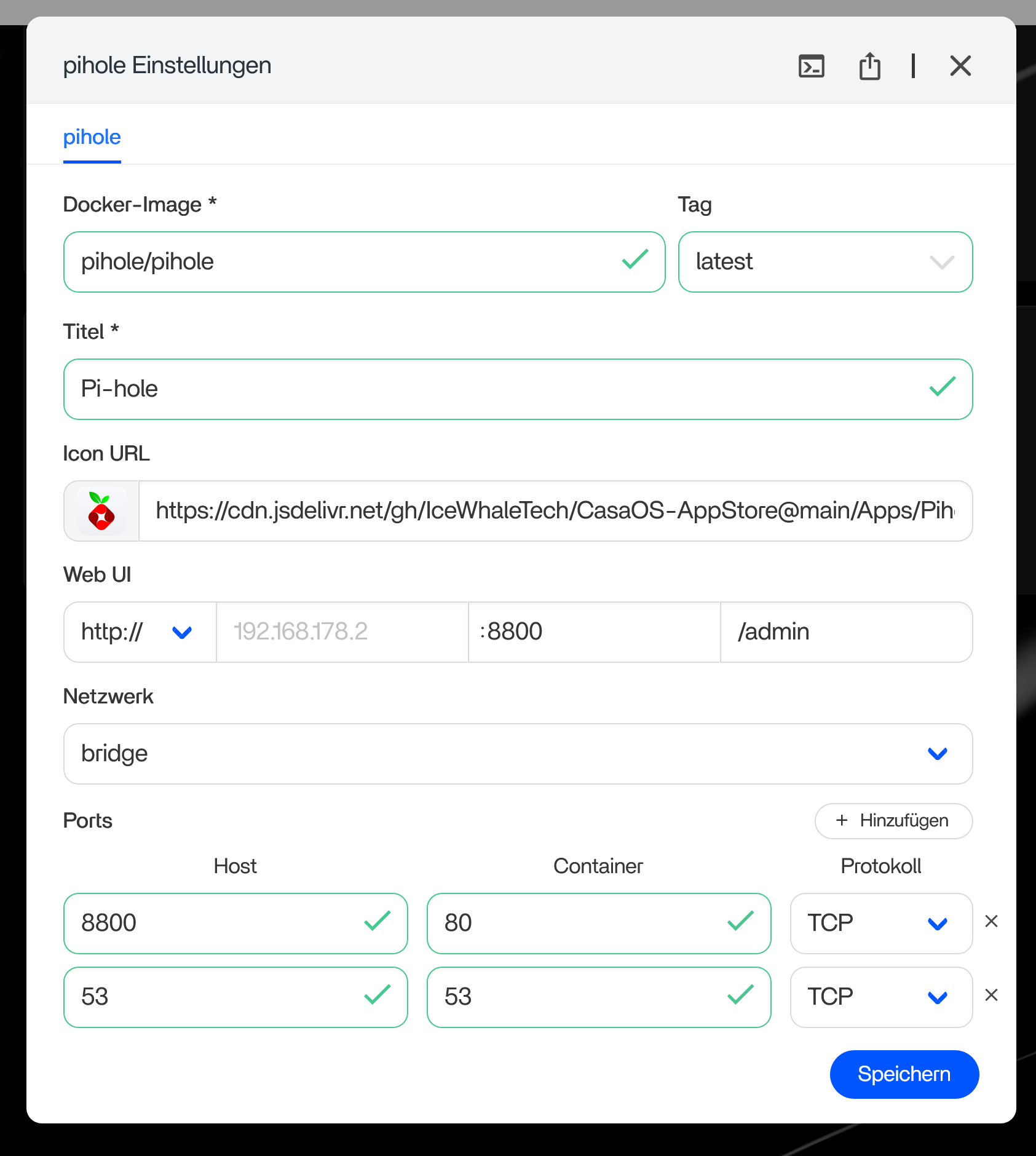This screenshot has width=1036, height=1156.
Task: Change protocol dropdown for port 8800
Action: [x=880, y=924]
